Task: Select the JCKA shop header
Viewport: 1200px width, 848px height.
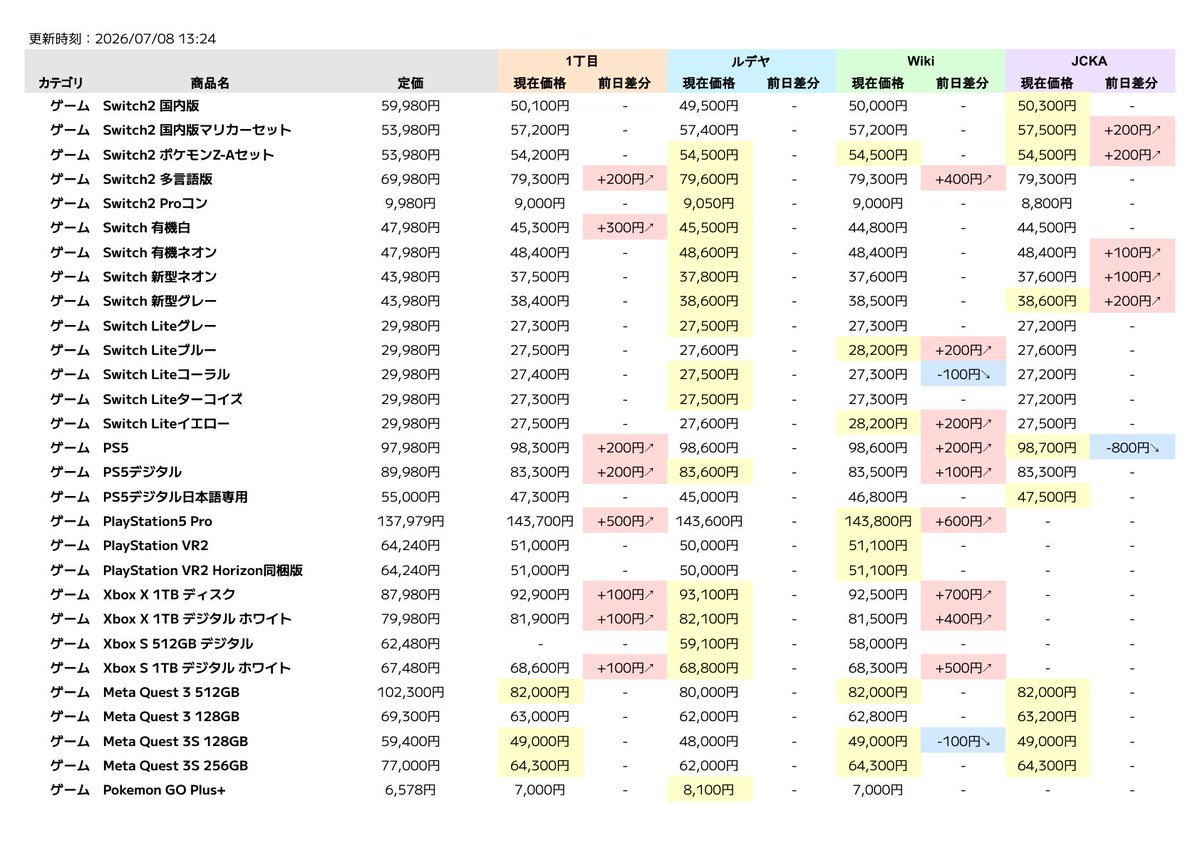Action: [1090, 61]
